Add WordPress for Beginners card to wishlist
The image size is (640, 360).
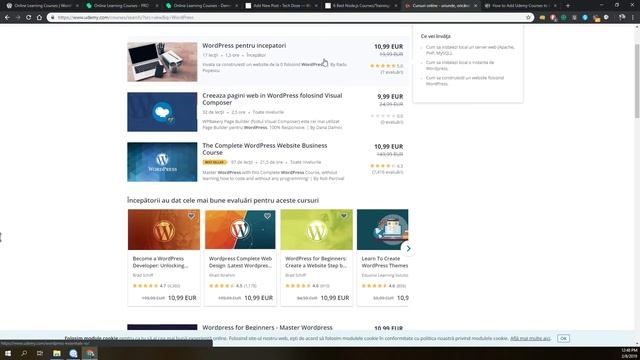pos(344,216)
